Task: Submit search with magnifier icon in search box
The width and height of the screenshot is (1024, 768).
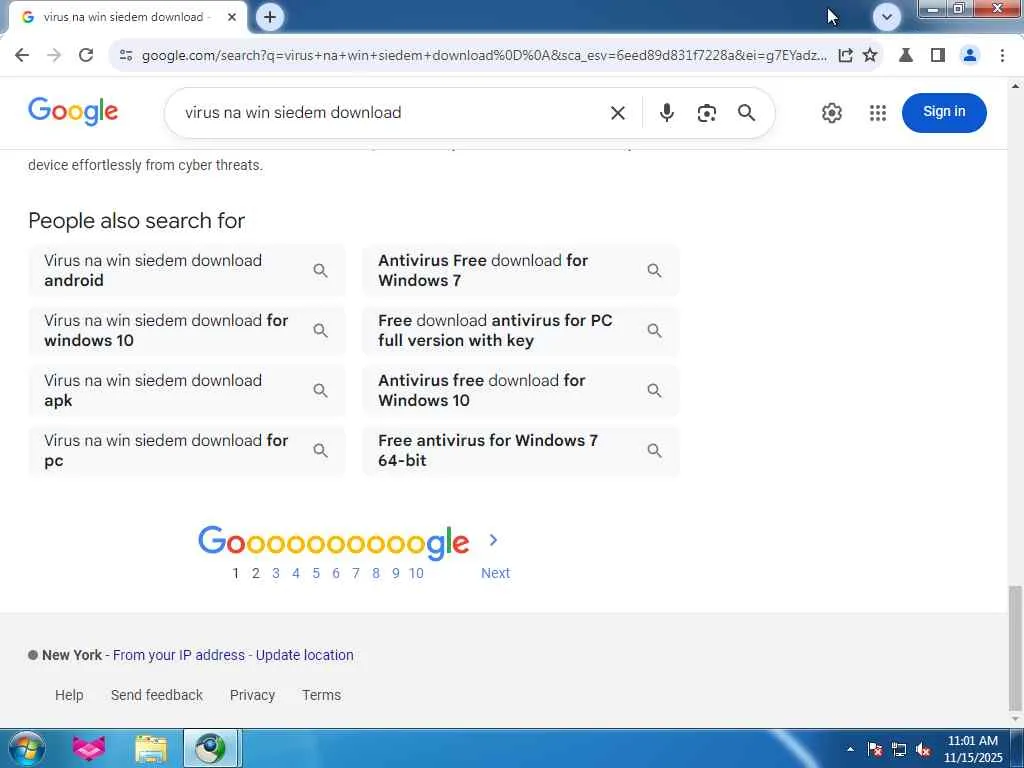Action: click(x=746, y=113)
